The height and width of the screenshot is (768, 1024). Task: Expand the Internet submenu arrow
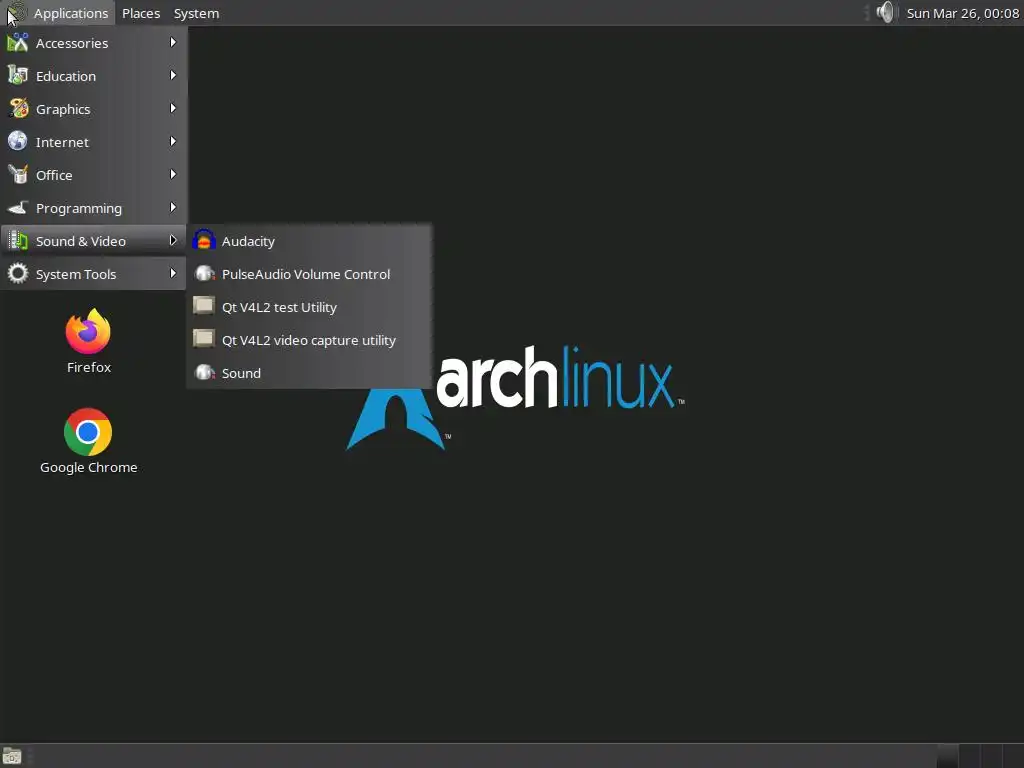click(x=173, y=142)
